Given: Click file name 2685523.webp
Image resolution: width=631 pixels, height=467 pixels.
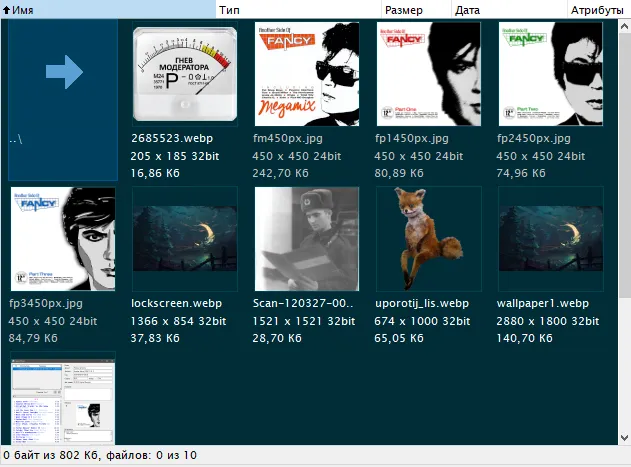Looking at the screenshot, I should pyautogui.click(x=172, y=138).
